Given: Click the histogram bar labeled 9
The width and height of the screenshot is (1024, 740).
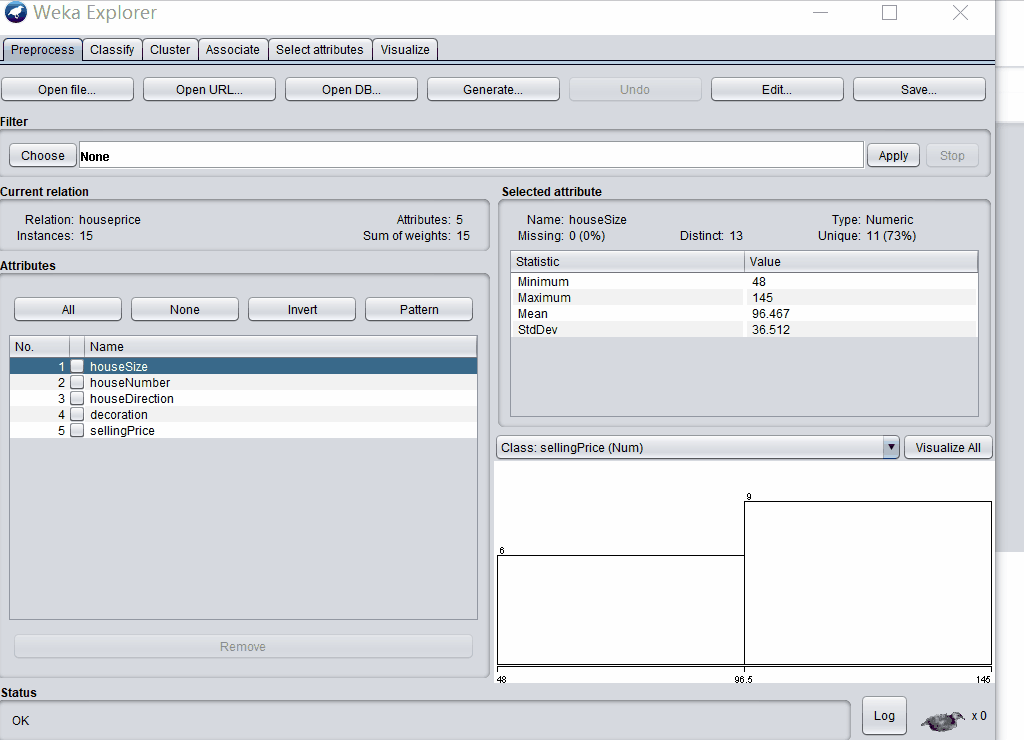Looking at the screenshot, I should [868, 583].
